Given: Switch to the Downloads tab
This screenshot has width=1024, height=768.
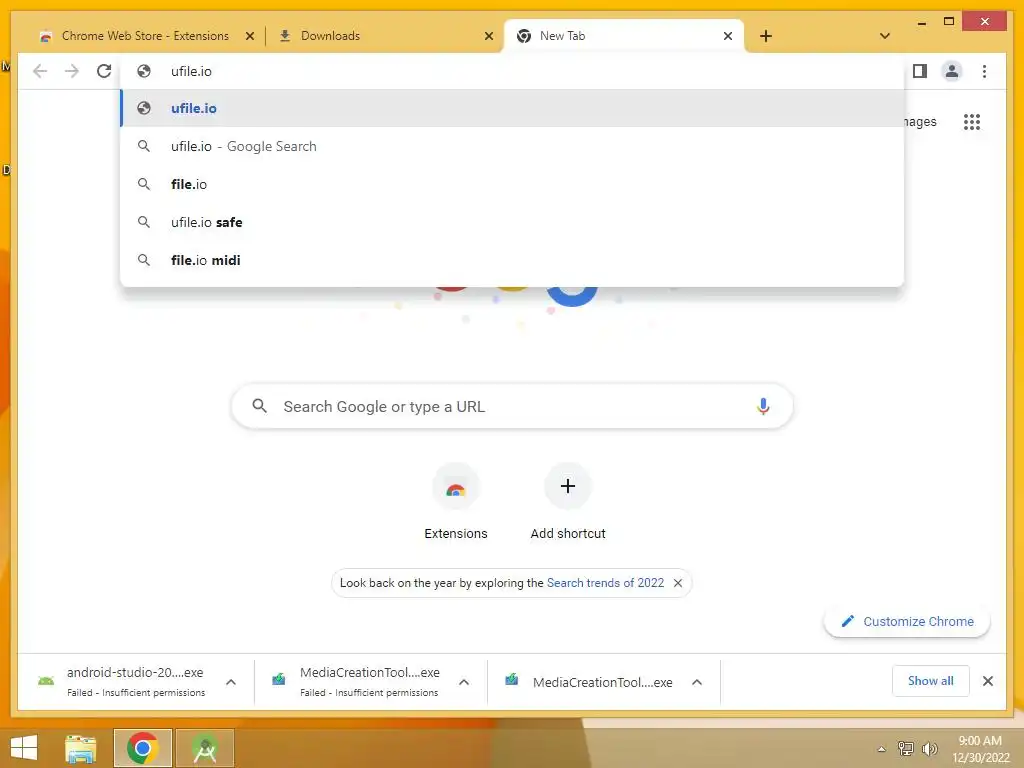Looking at the screenshot, I should (383, 36).
